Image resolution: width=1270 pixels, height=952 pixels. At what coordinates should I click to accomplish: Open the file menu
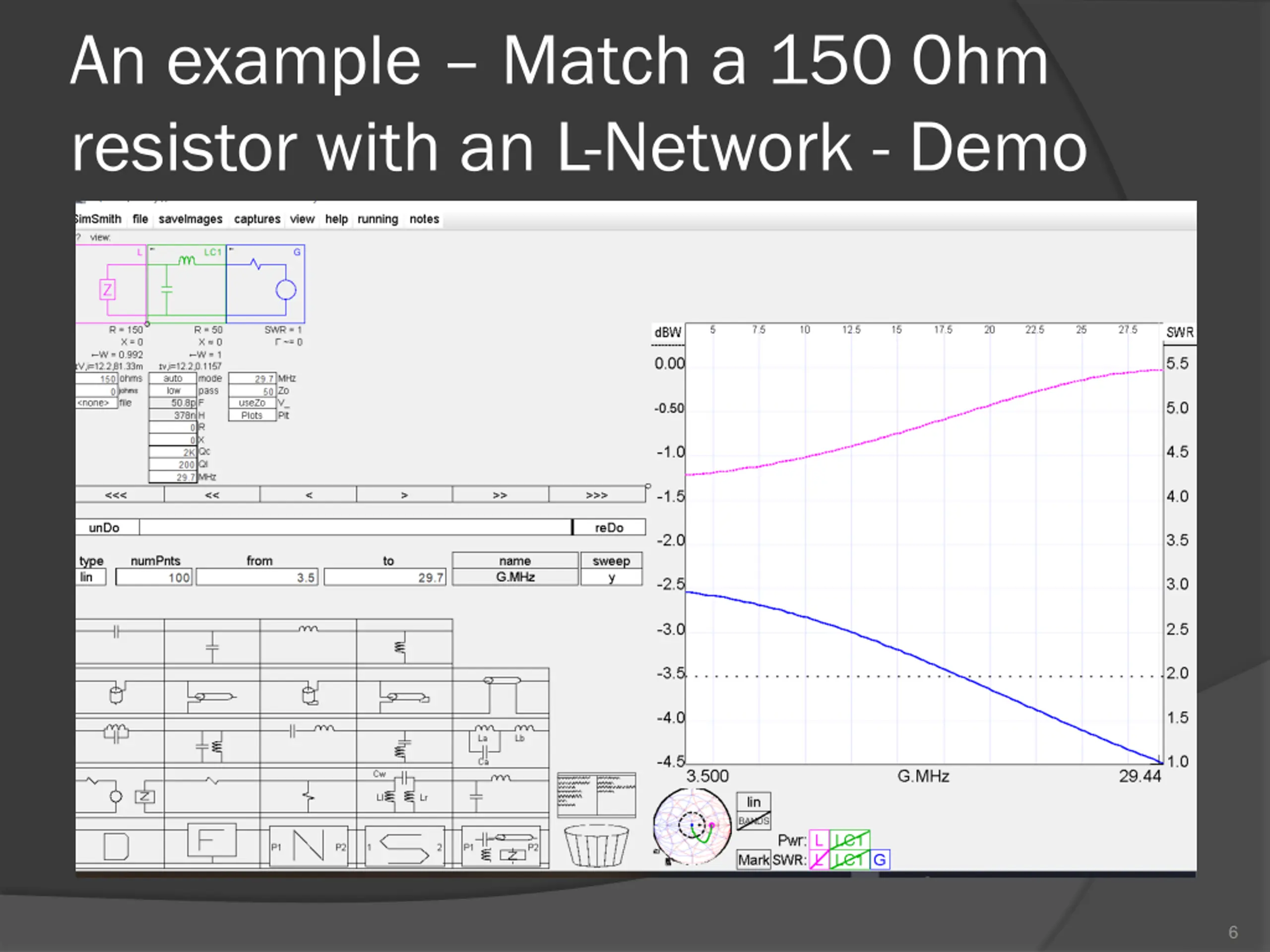tap(140, 219)
